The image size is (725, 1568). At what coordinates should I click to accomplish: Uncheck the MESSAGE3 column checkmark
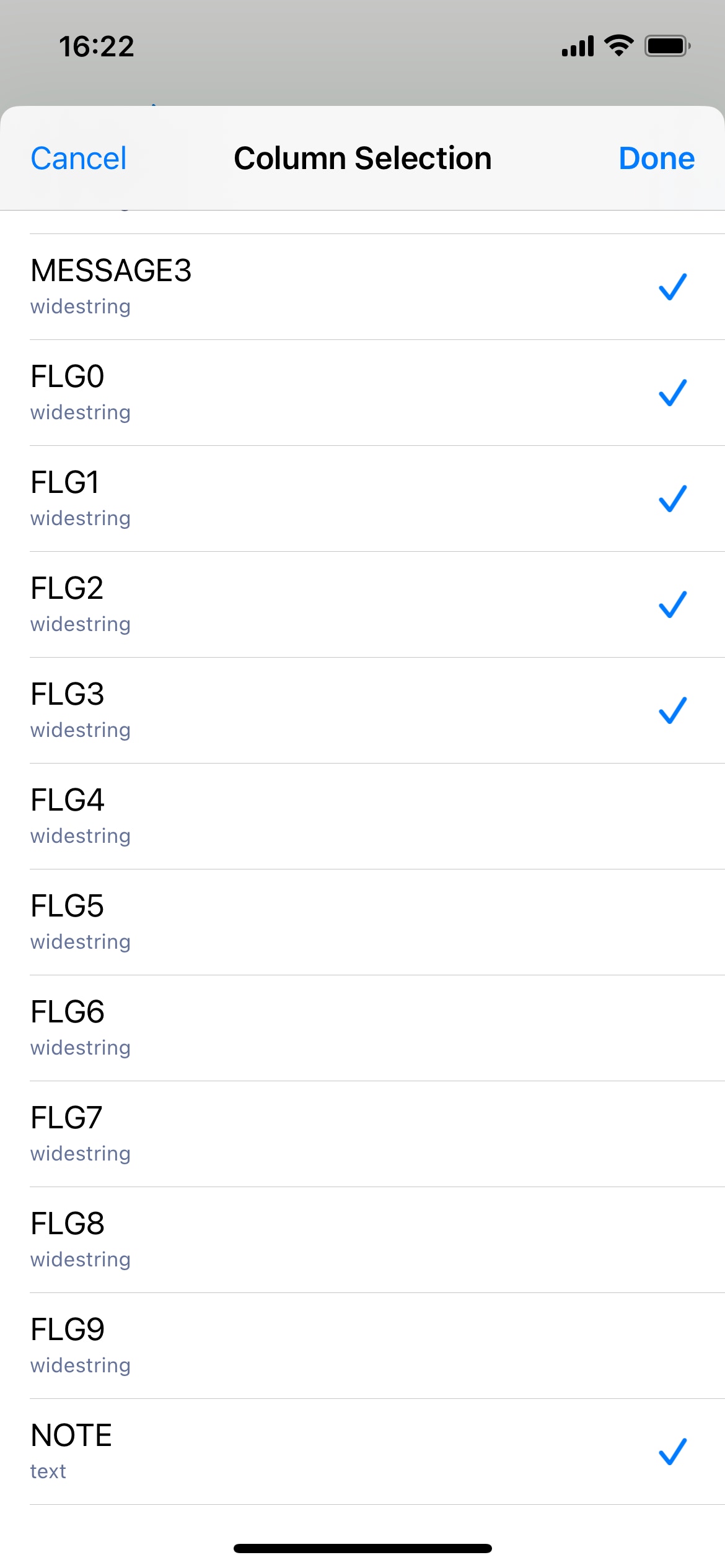pos(672,287)
